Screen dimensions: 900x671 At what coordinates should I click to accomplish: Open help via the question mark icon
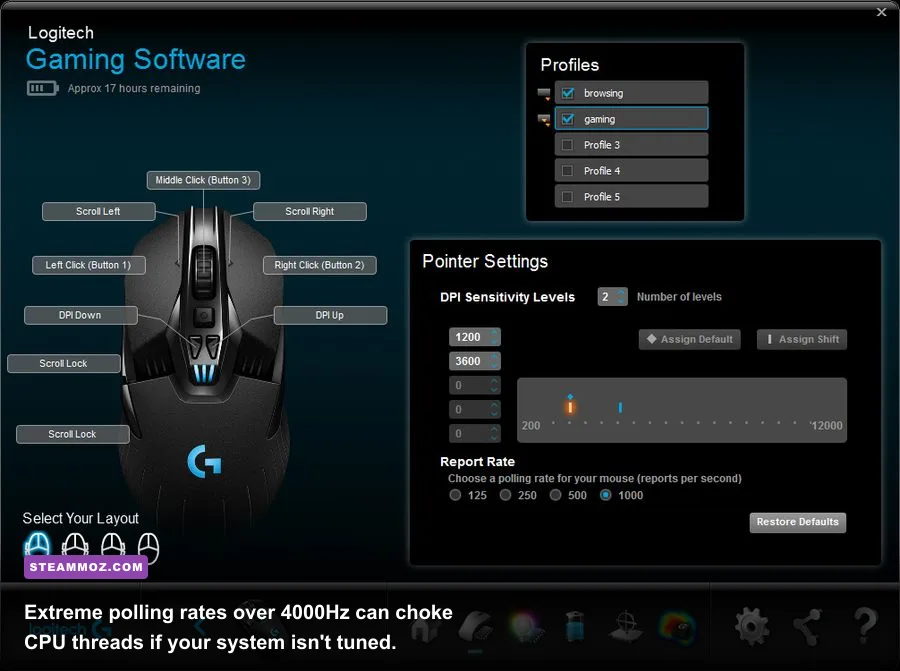pyautogui.click(x=865, y=625)
